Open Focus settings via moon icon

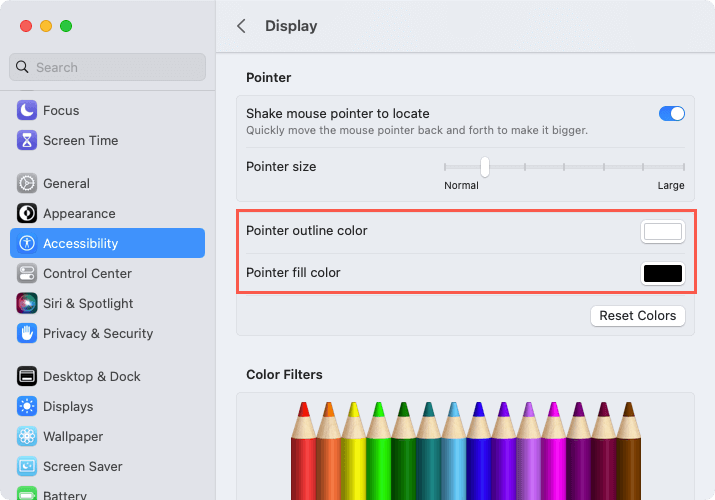pos(27,110)
